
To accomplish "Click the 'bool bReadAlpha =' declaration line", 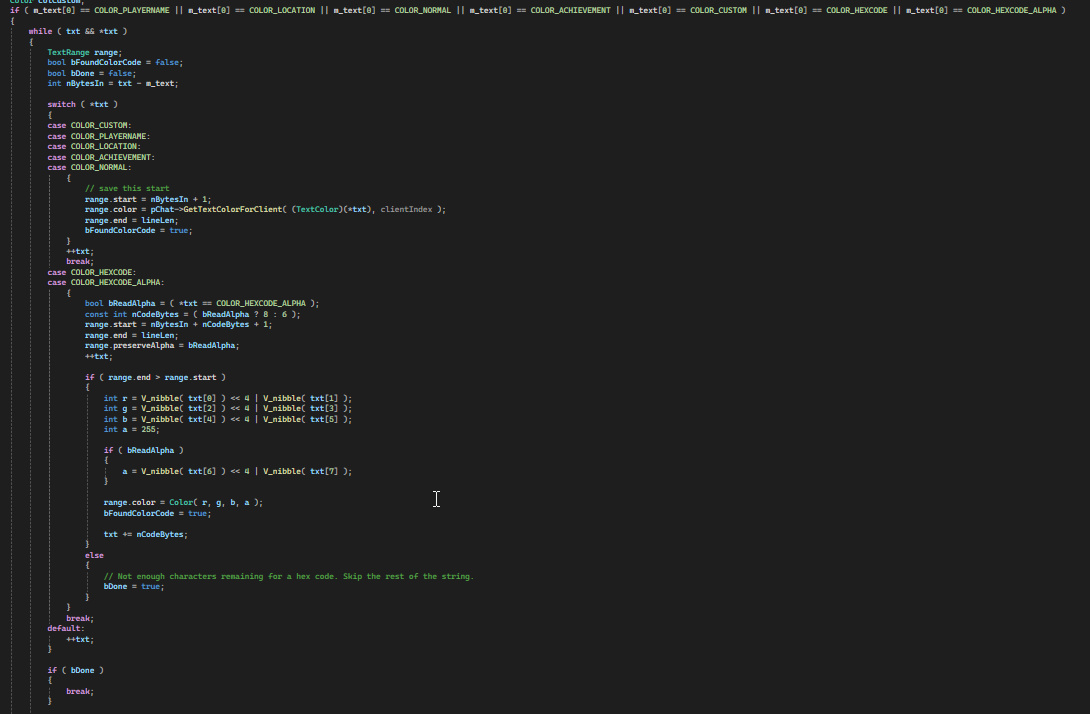I will pos(202,304).
